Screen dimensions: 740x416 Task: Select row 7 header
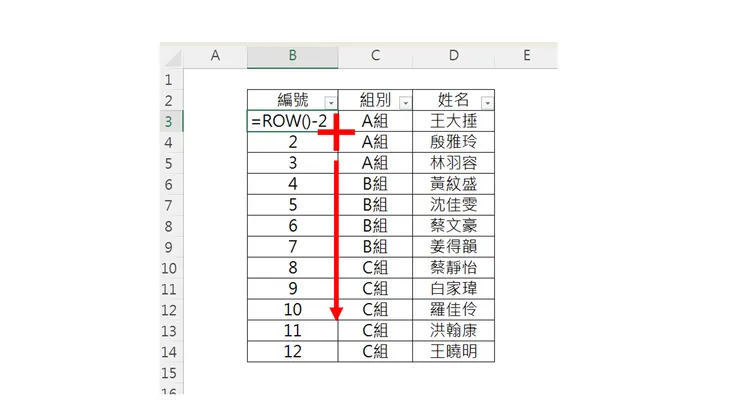pos(171,205)
